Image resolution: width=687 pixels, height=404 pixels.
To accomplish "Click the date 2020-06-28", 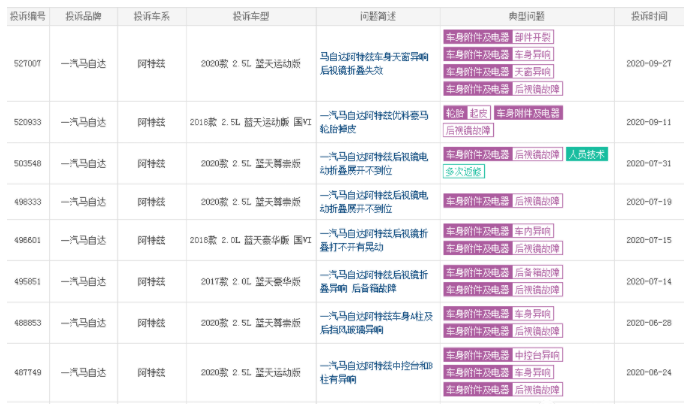I will click(649, 323).
